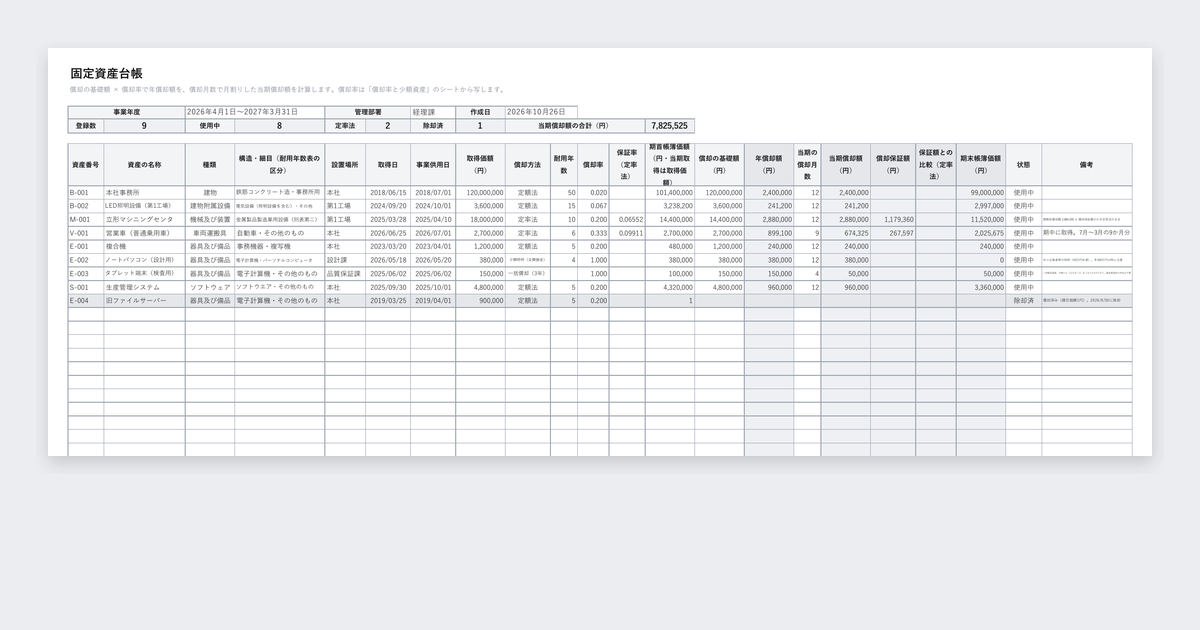Click the 設計課 location cell
The width and height of the screenshot is (1200, 630).
pyautogui.click(x=345, y=260)
